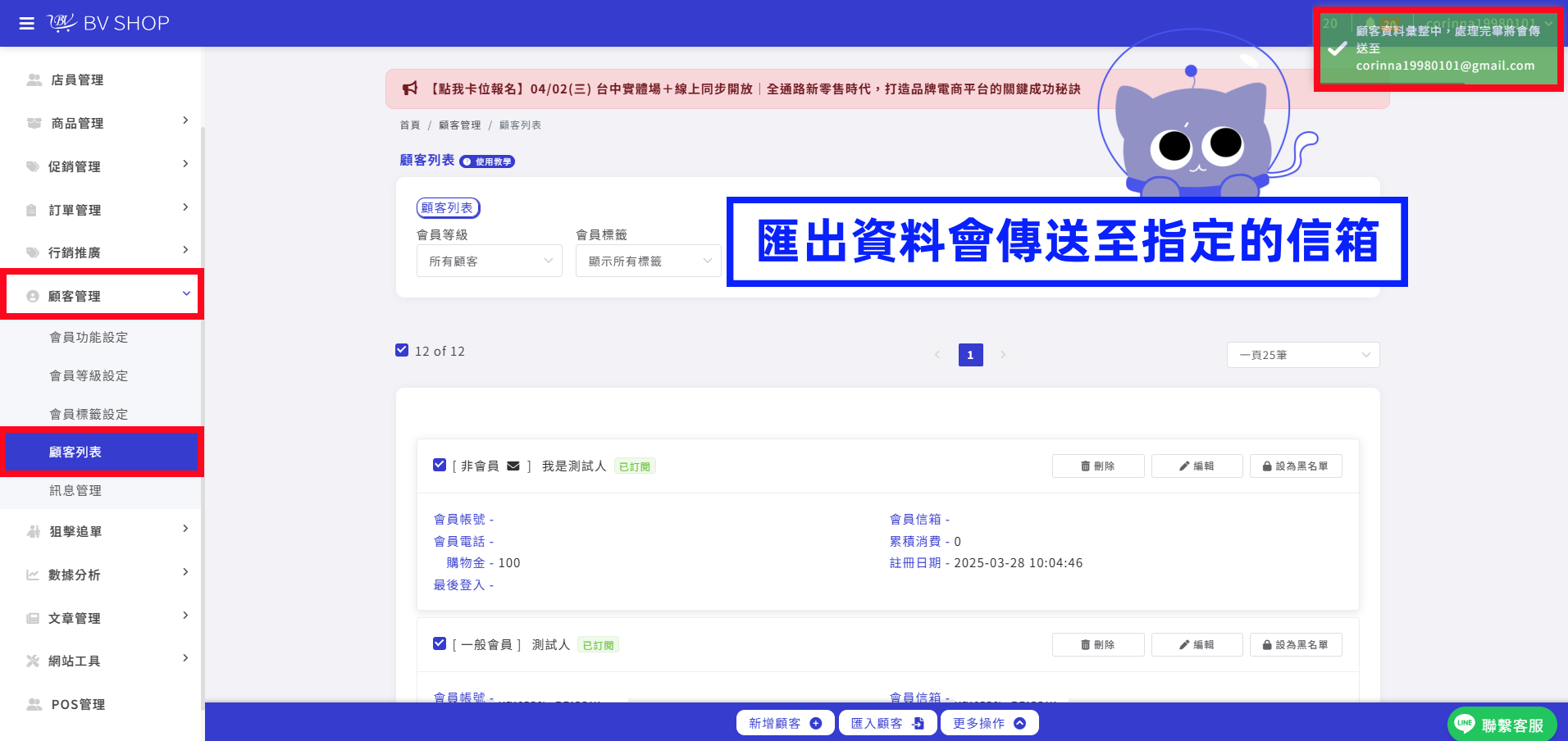
Task: Click the 促銷管理 tag icon
Action: click(33, 166)
